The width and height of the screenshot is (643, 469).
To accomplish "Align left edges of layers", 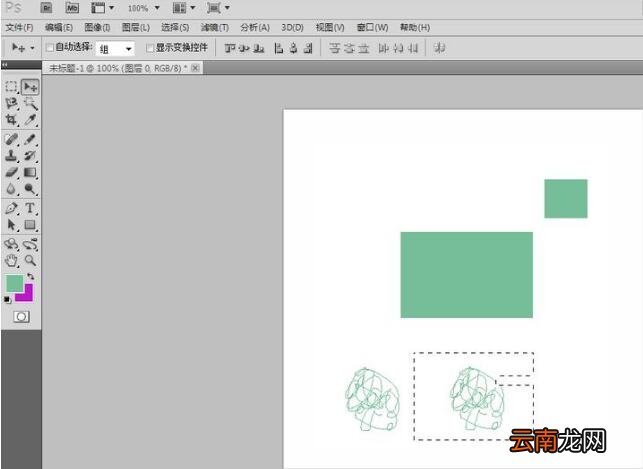I will tap(279, 48).
